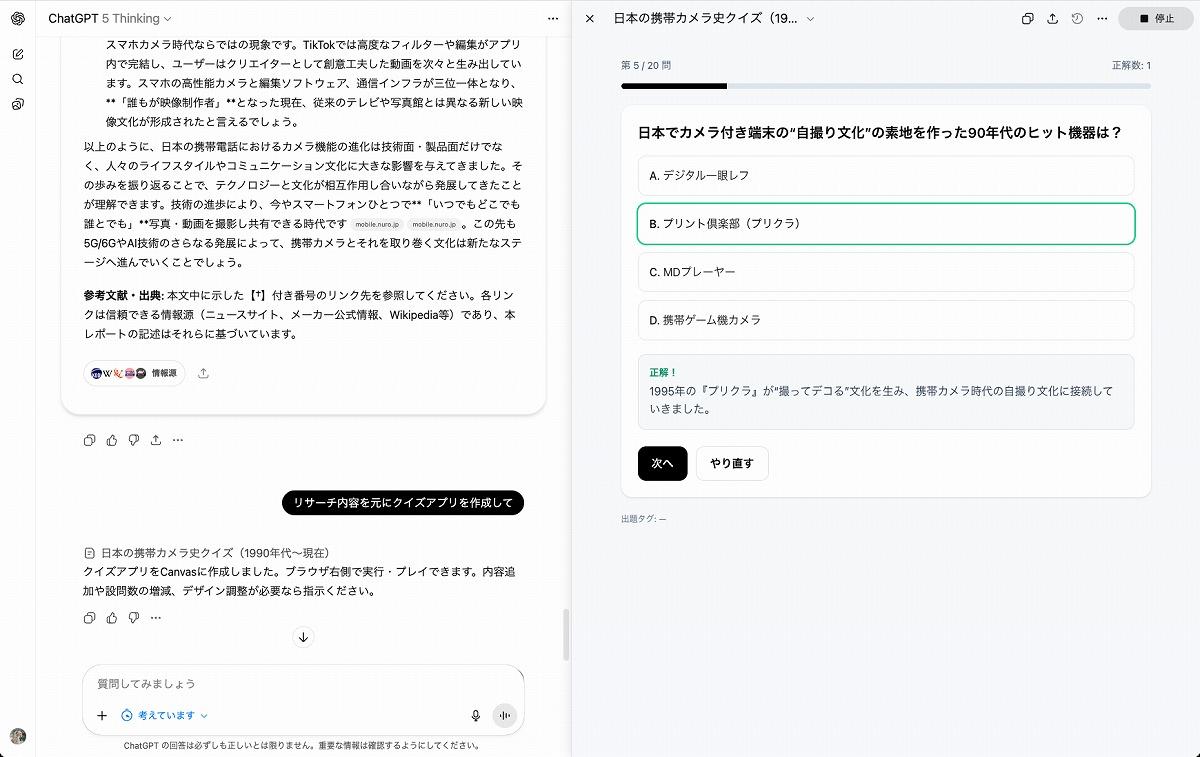This screenshot has height=757, width=1200.
Task: Open new chat from sidebar pencil icon
Action: pyautogui.click(x=18, y=54)
